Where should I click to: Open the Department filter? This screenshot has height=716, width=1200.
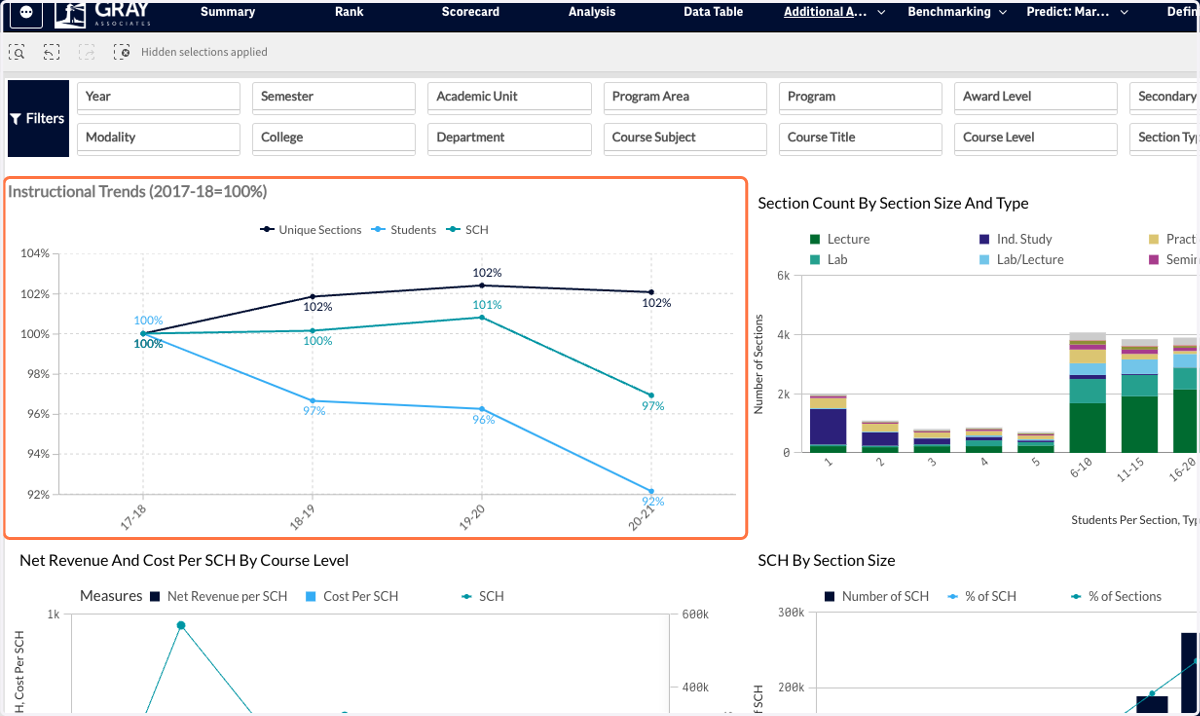point(509,138)
